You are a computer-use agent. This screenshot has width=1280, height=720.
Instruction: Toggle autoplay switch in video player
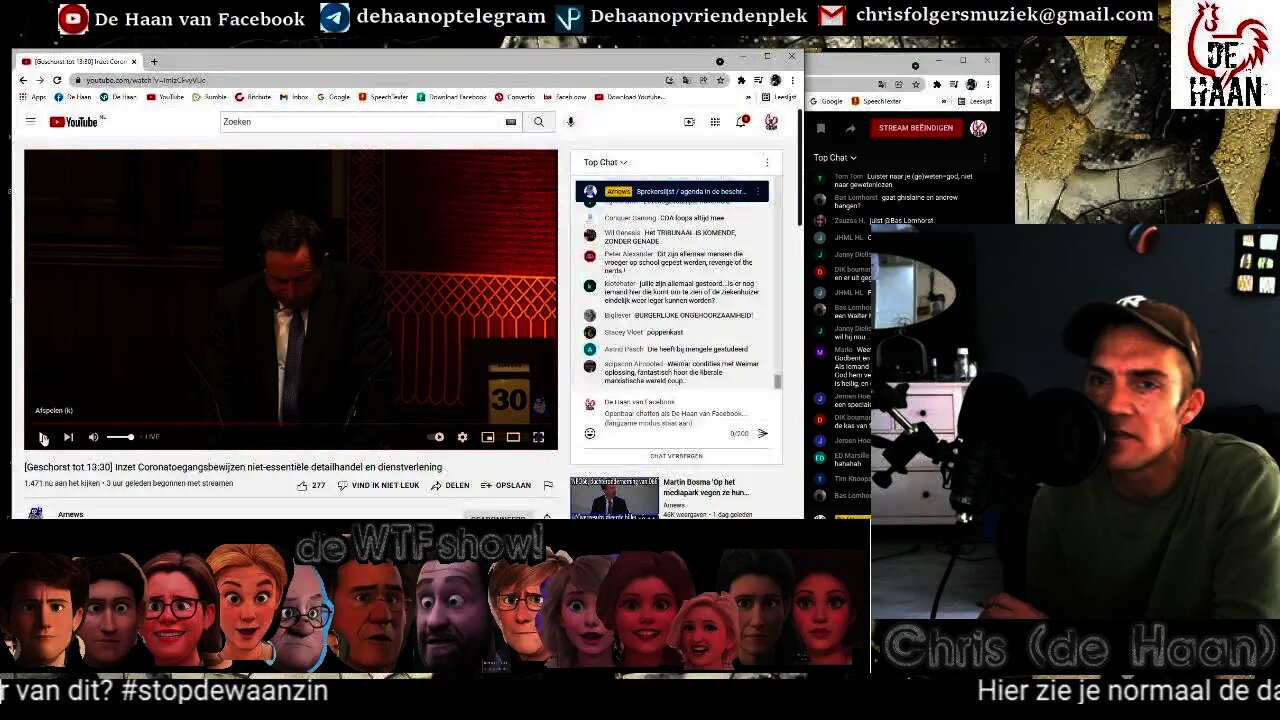437,437
